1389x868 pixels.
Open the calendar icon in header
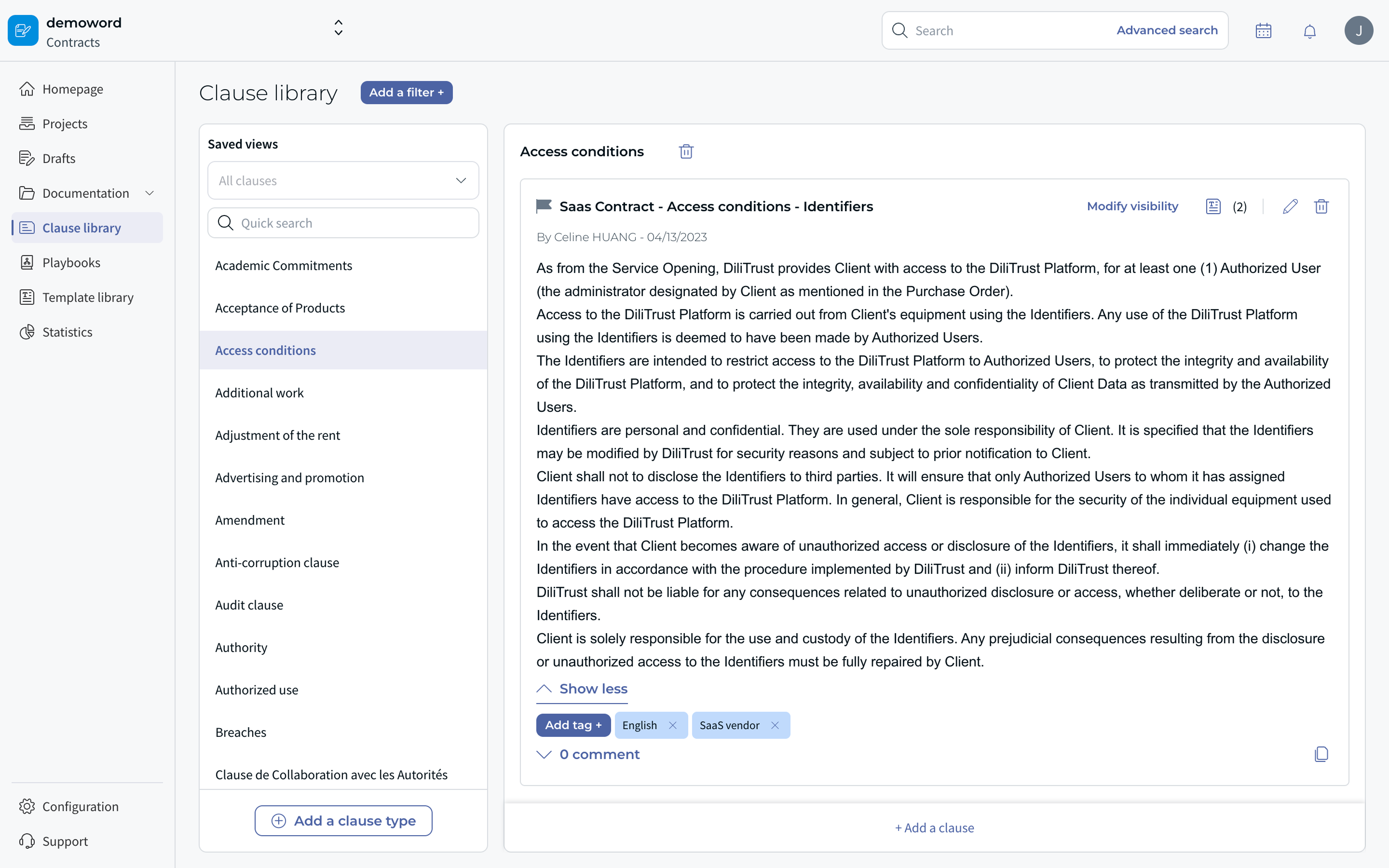[x=1263, y=31]
